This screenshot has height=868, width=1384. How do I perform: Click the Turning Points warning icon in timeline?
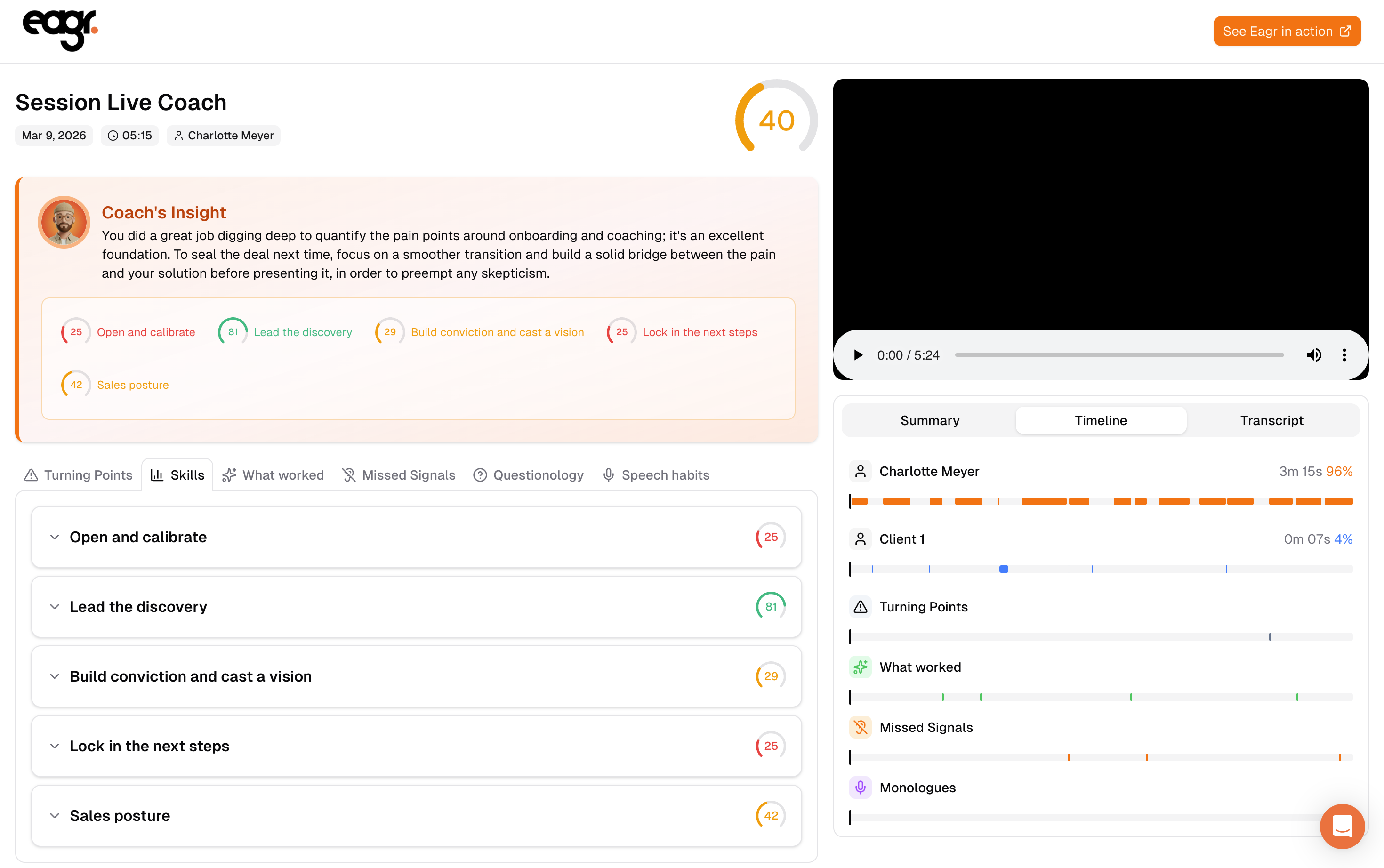tap(860, 607)
